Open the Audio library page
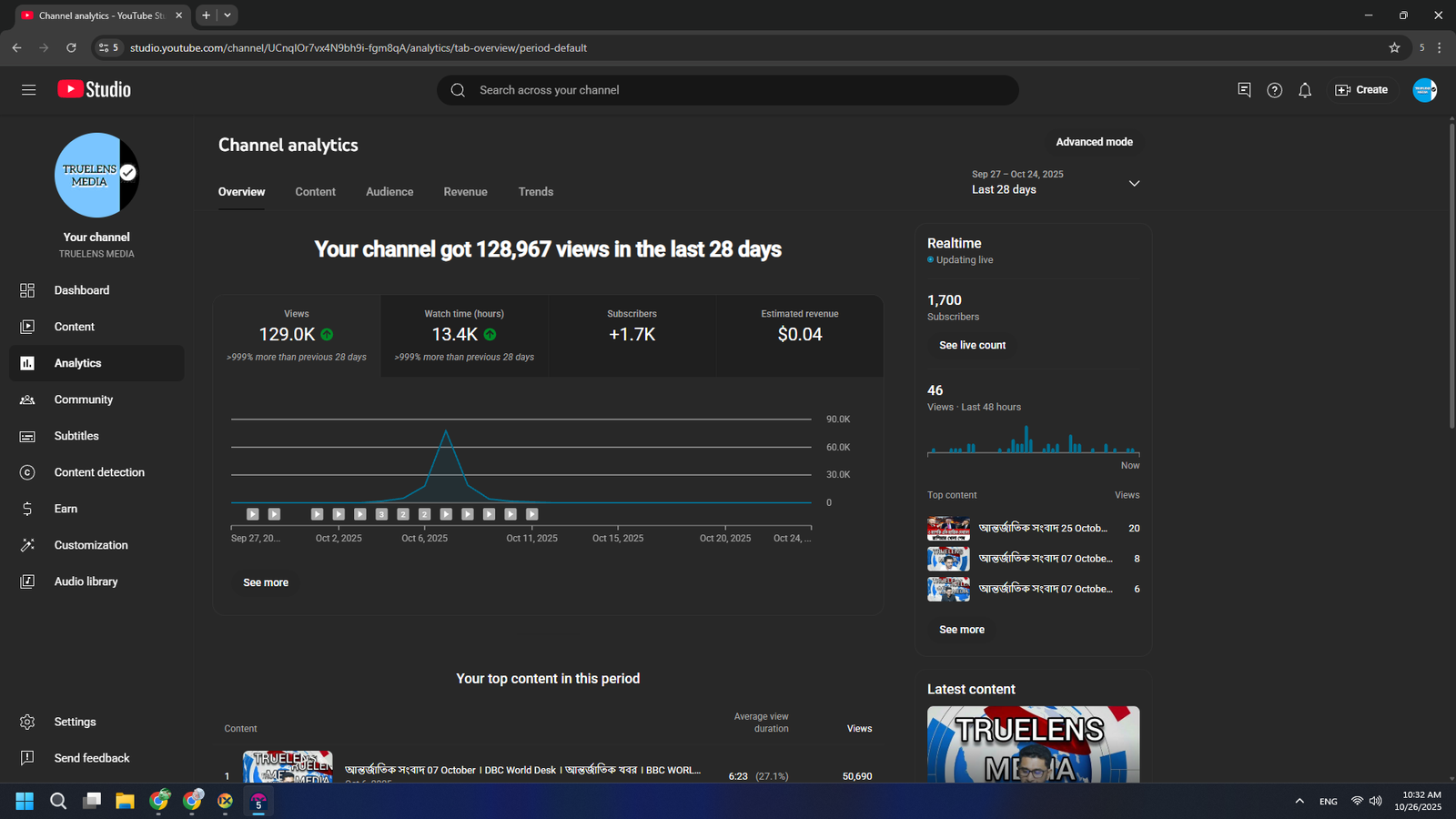The width and height of the screenshot is (1456, 819). point(86,581)
